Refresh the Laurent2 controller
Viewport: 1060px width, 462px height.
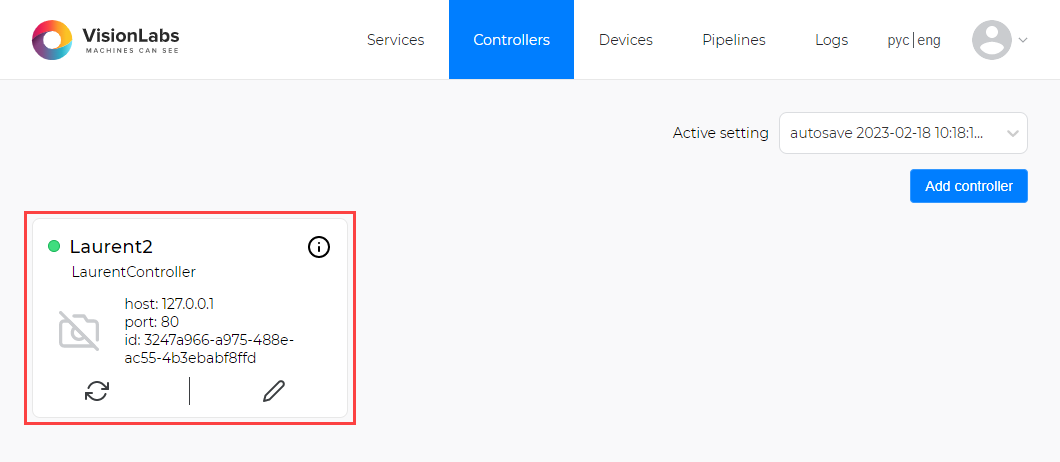tap(97, 391)
